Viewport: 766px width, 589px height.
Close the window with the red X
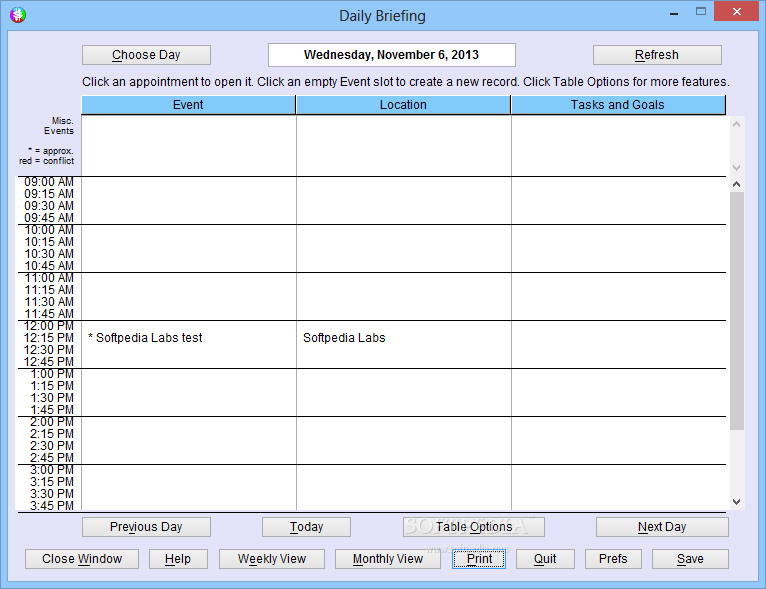click(x=737, y=12)
